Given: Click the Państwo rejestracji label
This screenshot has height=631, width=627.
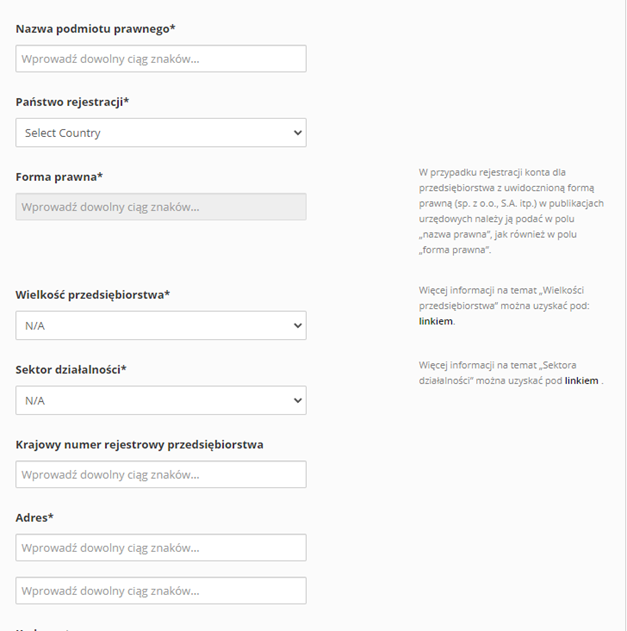Looking at the screenshot, I should tap(72, 102).
